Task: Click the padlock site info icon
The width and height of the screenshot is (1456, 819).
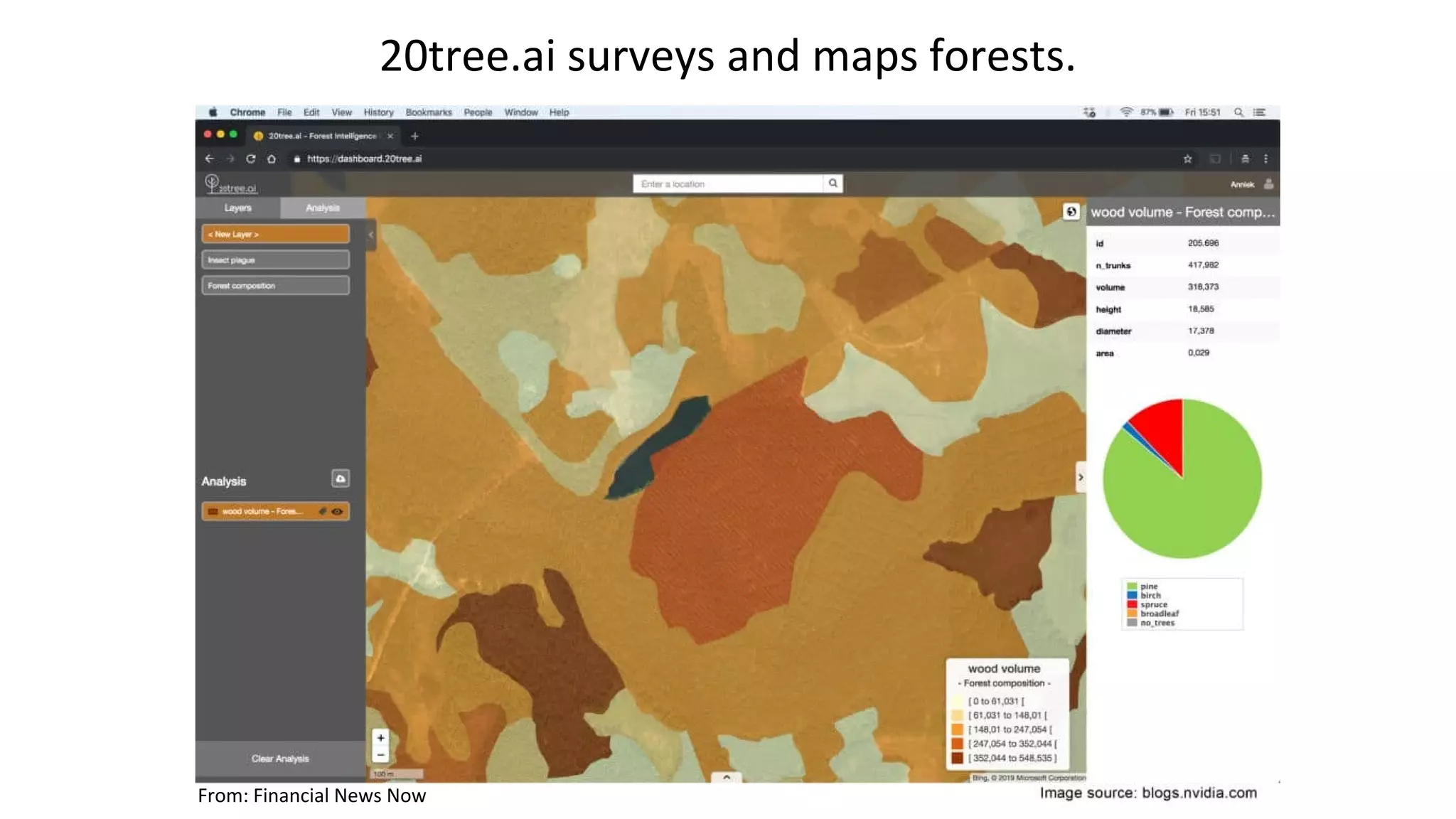Action: (x=297, y=159)
